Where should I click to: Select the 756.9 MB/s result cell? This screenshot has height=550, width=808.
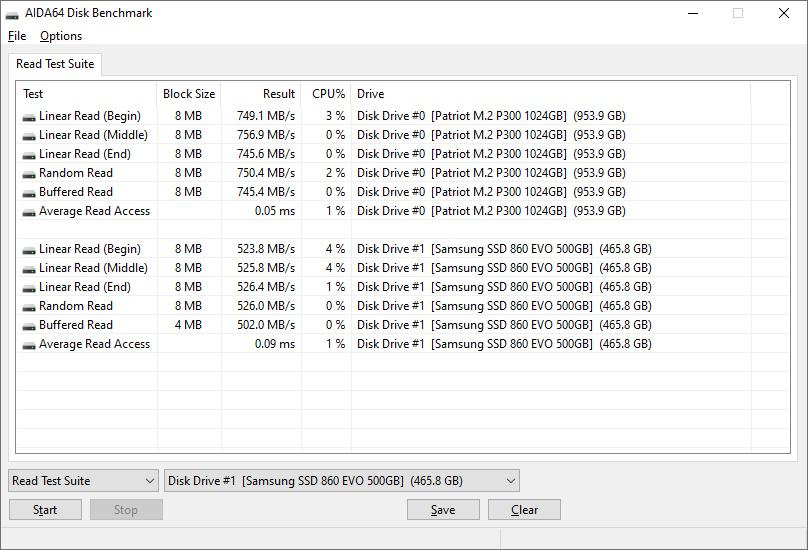(x=266, y=135)
